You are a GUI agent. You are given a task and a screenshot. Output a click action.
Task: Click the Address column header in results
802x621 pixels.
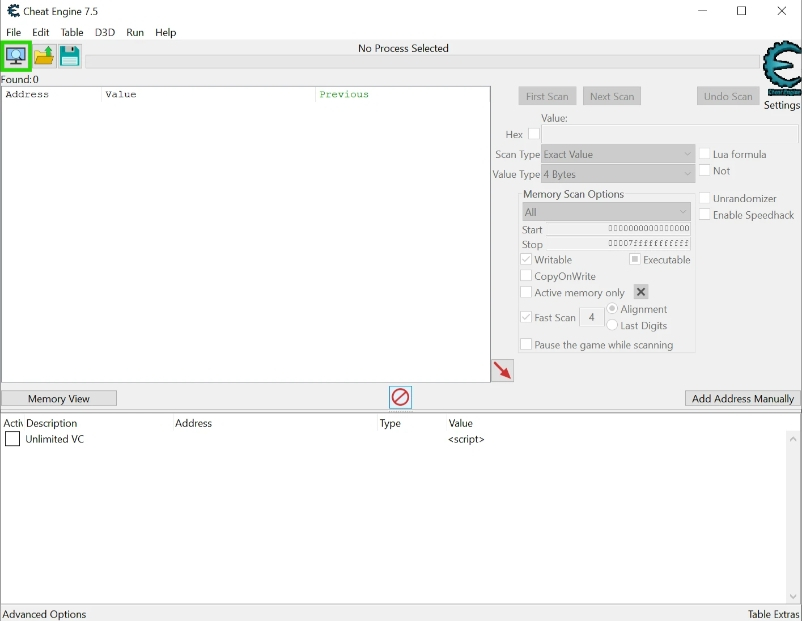coord(52,94)
